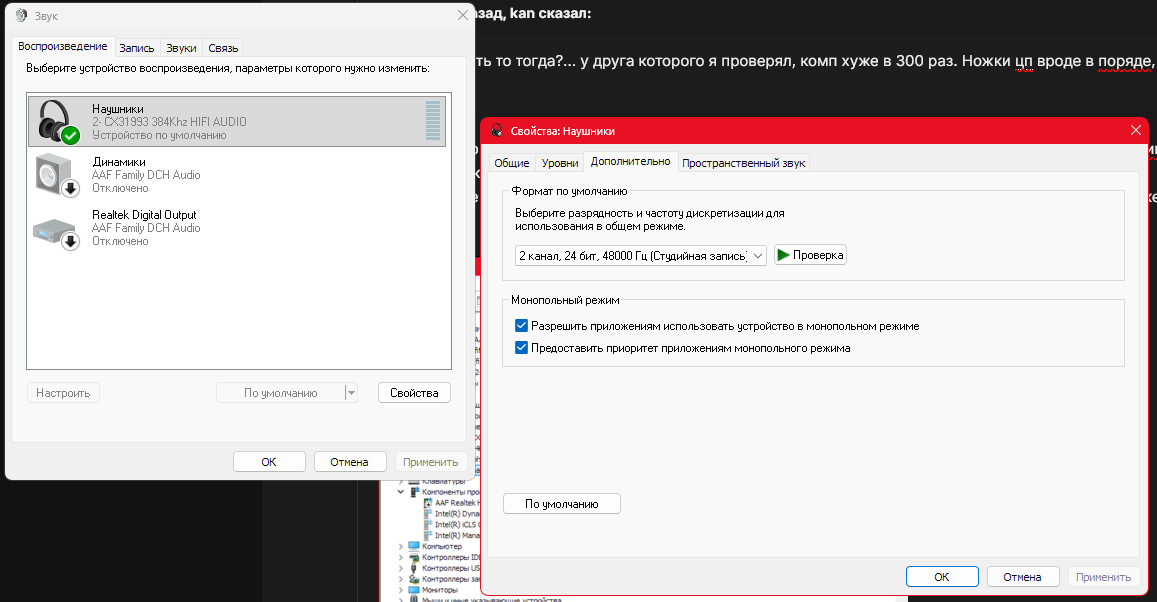Select the Наушники headphones device icon
Image resolution: width=1157 pixels, height=602 pixels.
[x=57, y=121]
